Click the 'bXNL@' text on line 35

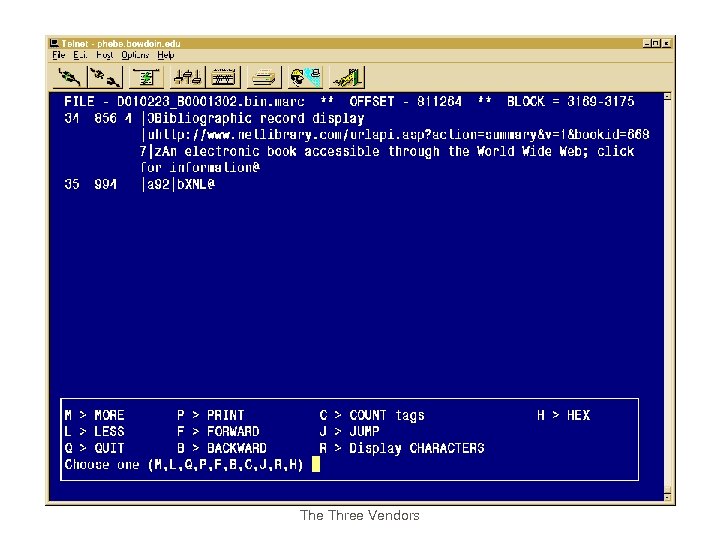pyautogui.click(x=196, y=185)
